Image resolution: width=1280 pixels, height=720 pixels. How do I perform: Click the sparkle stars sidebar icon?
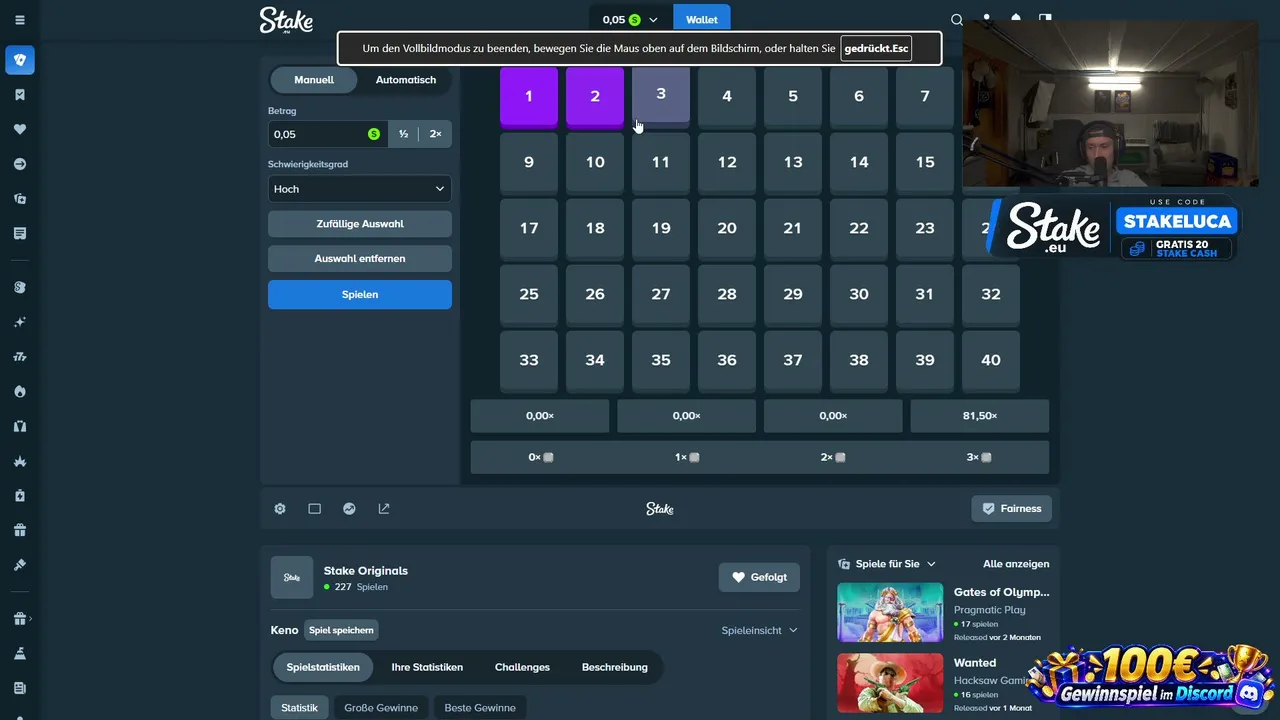pos(20,322)
